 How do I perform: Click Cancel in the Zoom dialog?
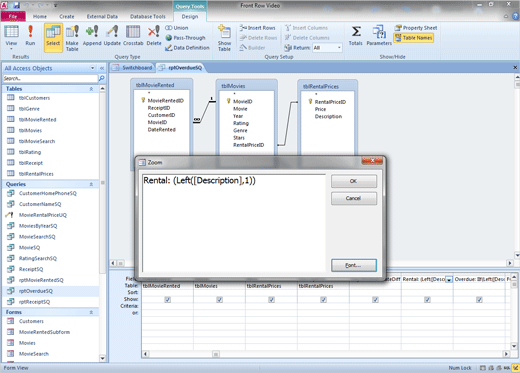click(x=354, y=198)
